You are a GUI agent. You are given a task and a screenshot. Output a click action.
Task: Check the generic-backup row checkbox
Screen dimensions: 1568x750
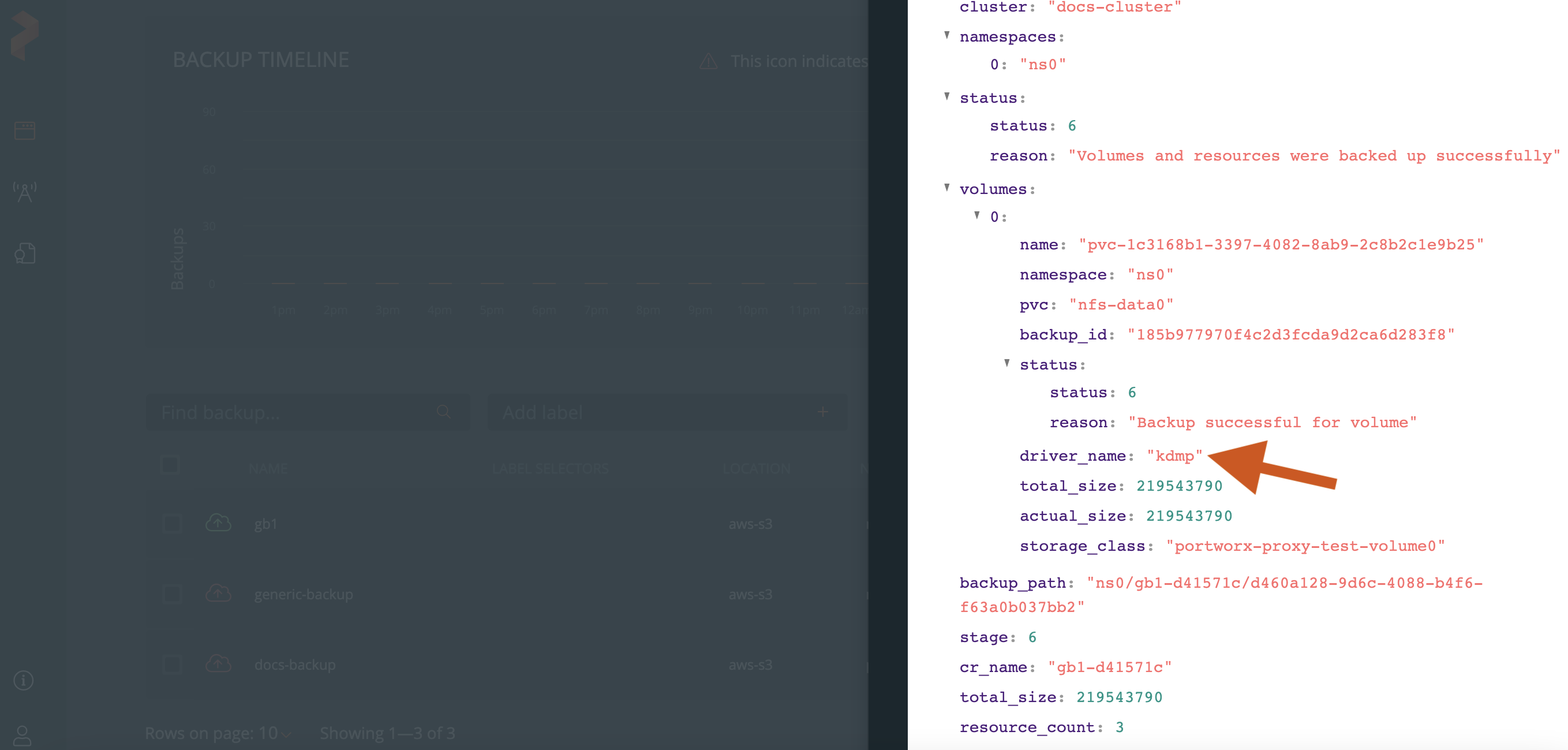(x=172, y=594)
